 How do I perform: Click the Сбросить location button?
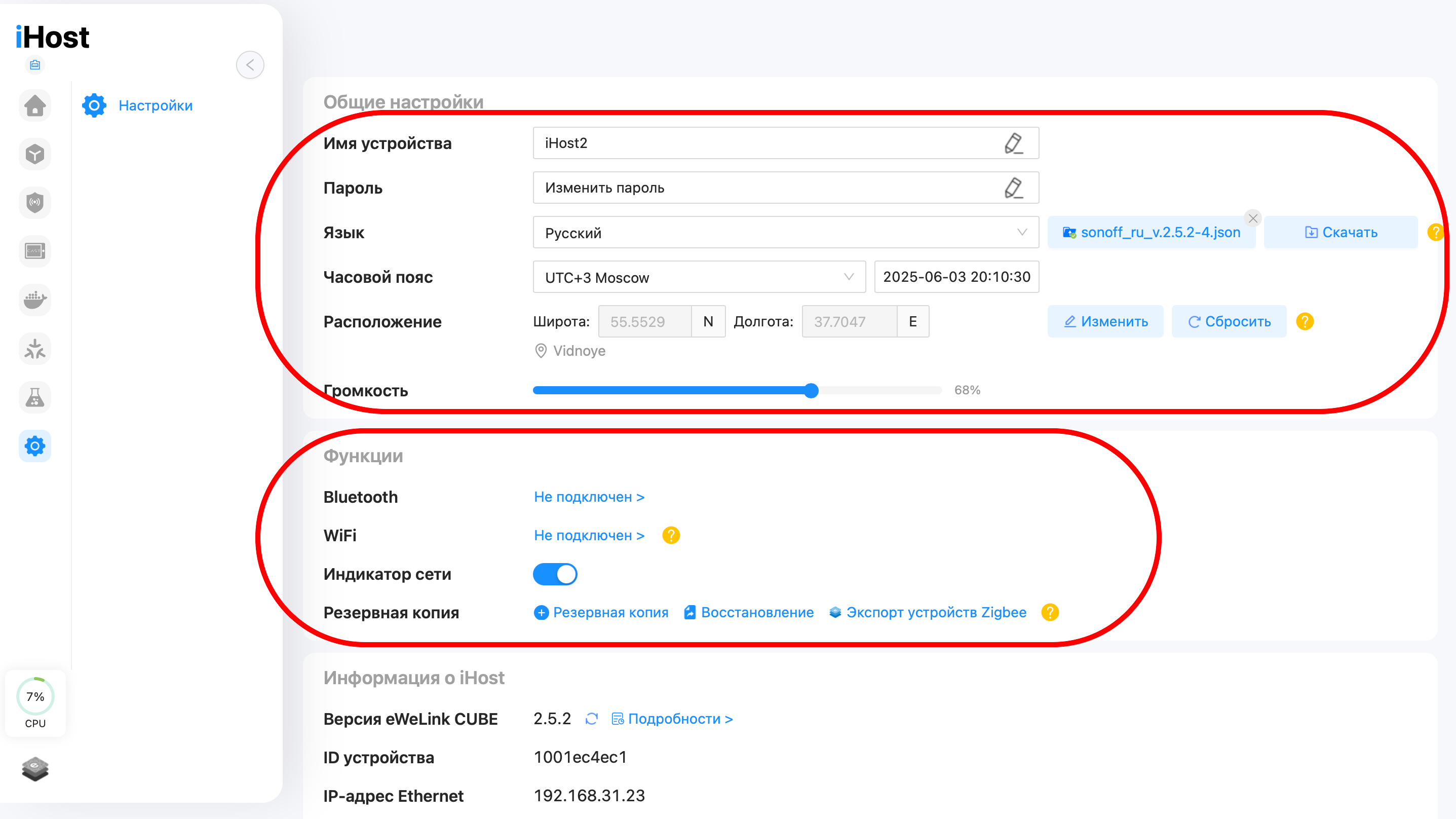(1229, 321)
